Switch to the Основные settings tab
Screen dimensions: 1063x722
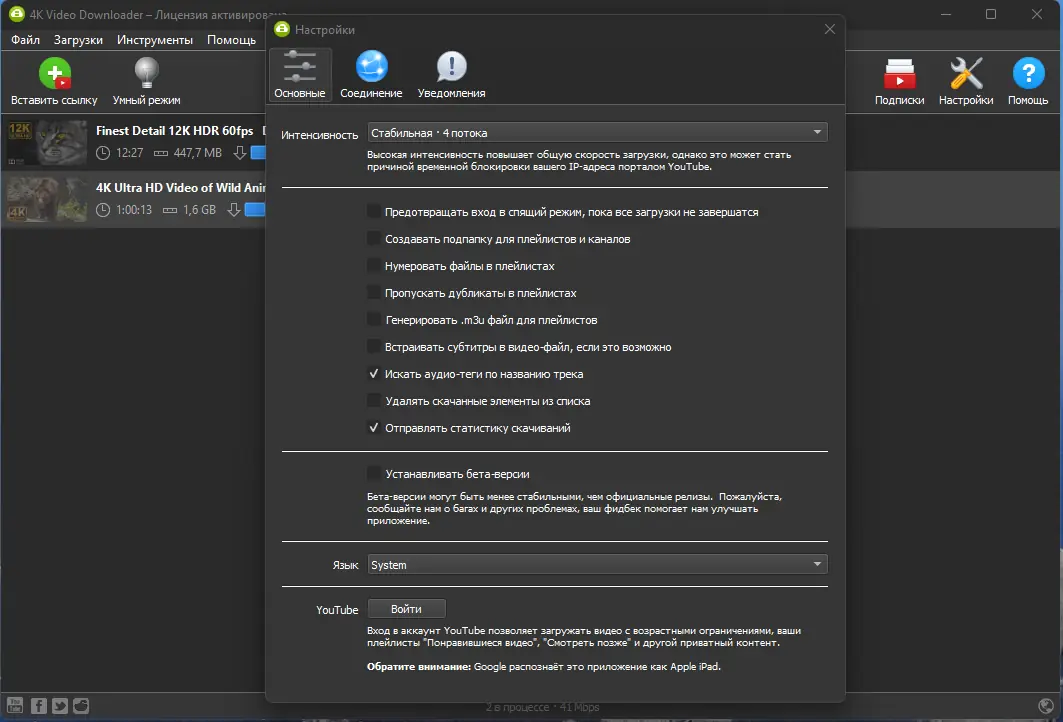pyautogui.click(x=300, y=75)
